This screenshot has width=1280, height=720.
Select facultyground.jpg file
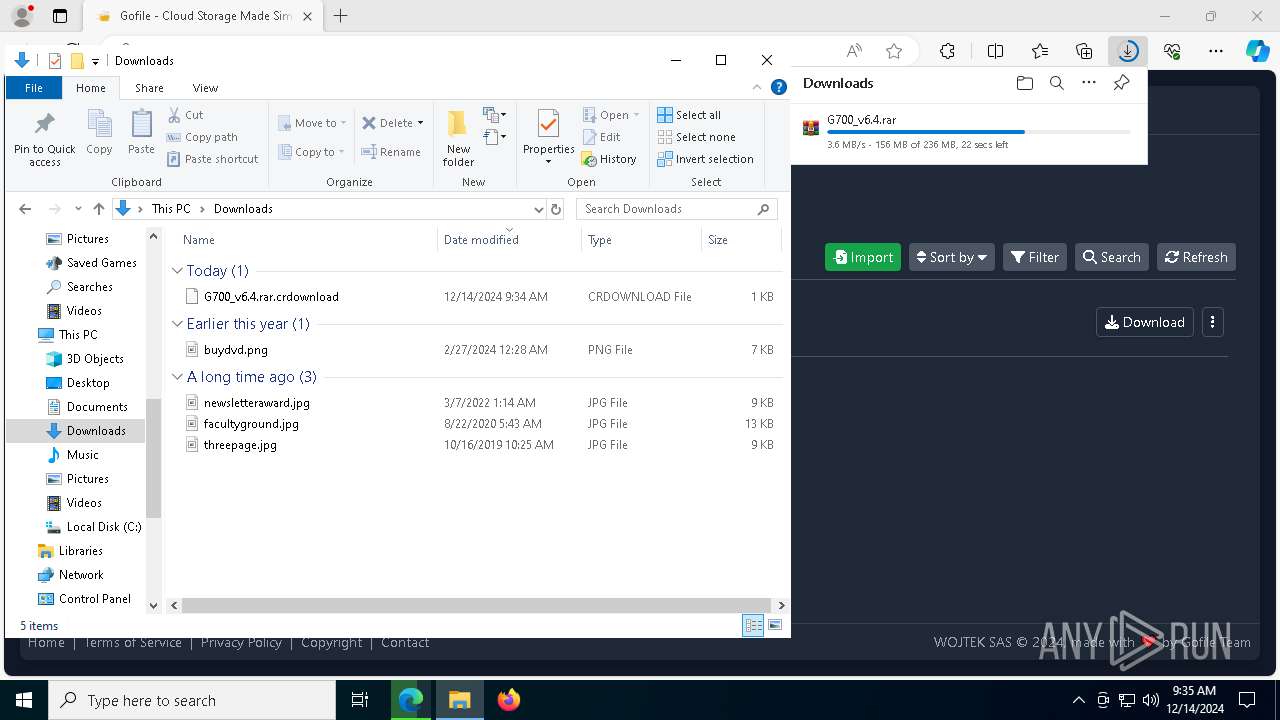coord(251,424)
